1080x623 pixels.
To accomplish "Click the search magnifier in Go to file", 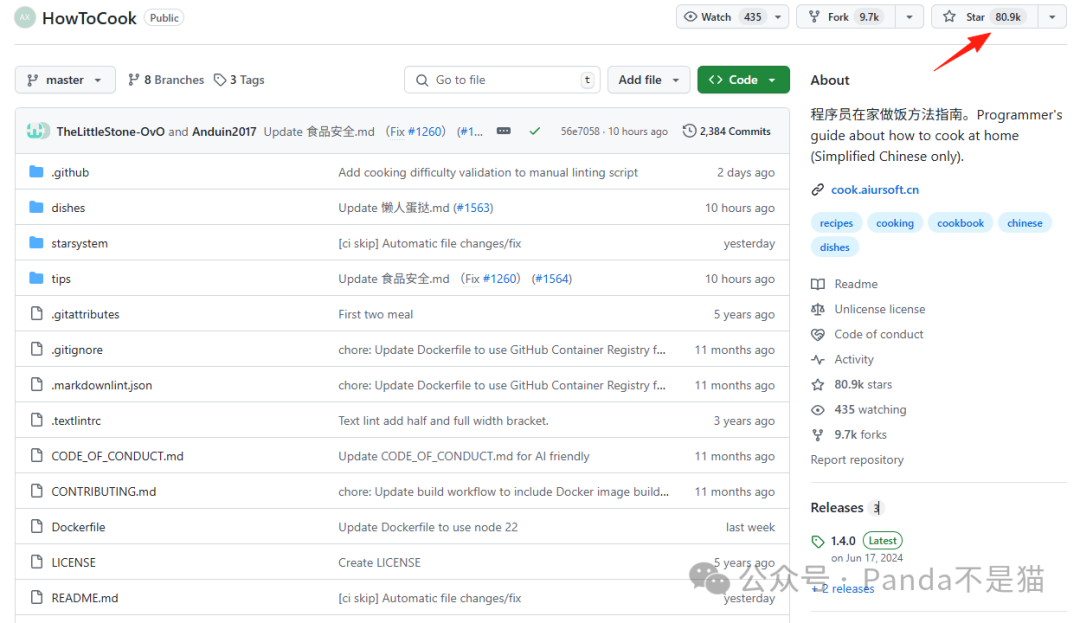I will (x=422, y=80).
